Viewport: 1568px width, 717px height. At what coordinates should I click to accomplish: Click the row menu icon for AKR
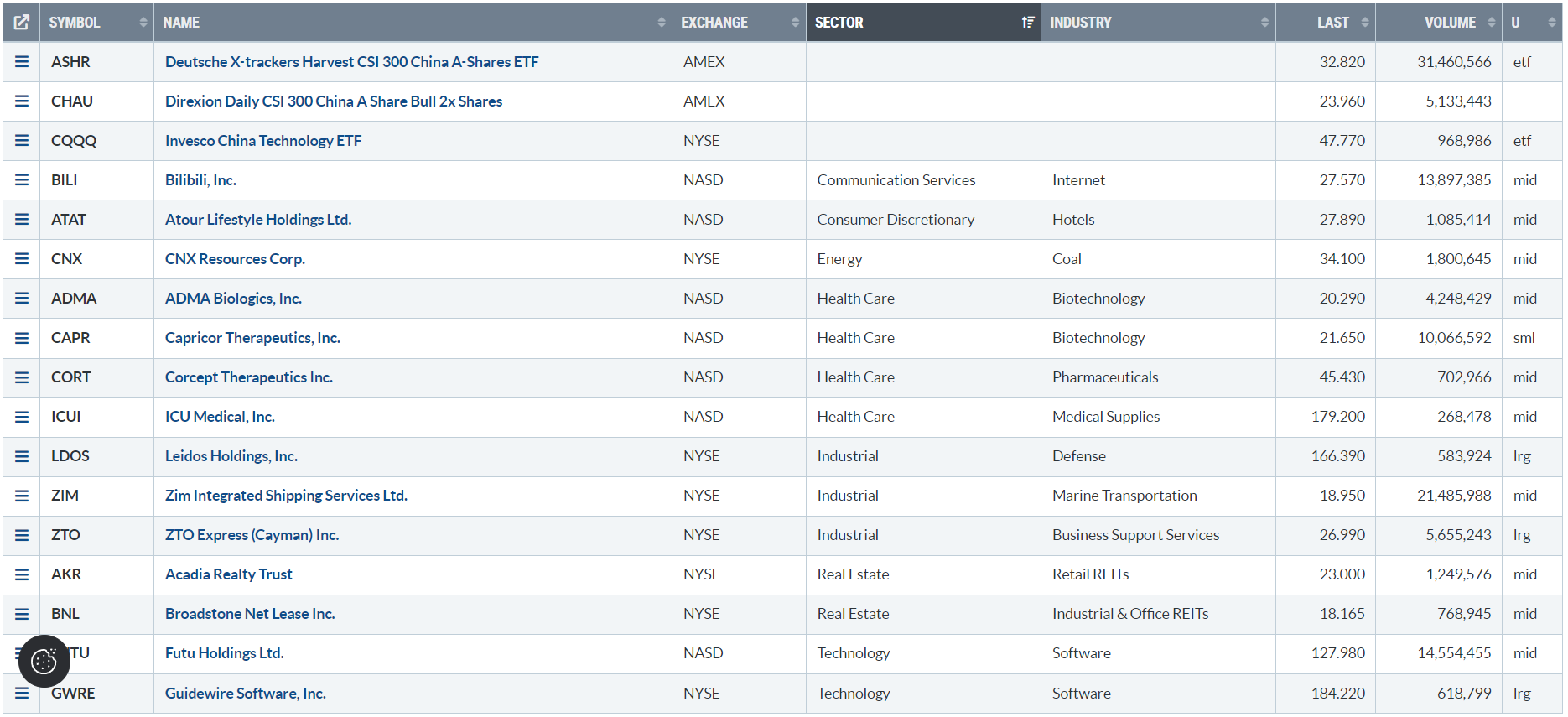click(x=22, y=574)
